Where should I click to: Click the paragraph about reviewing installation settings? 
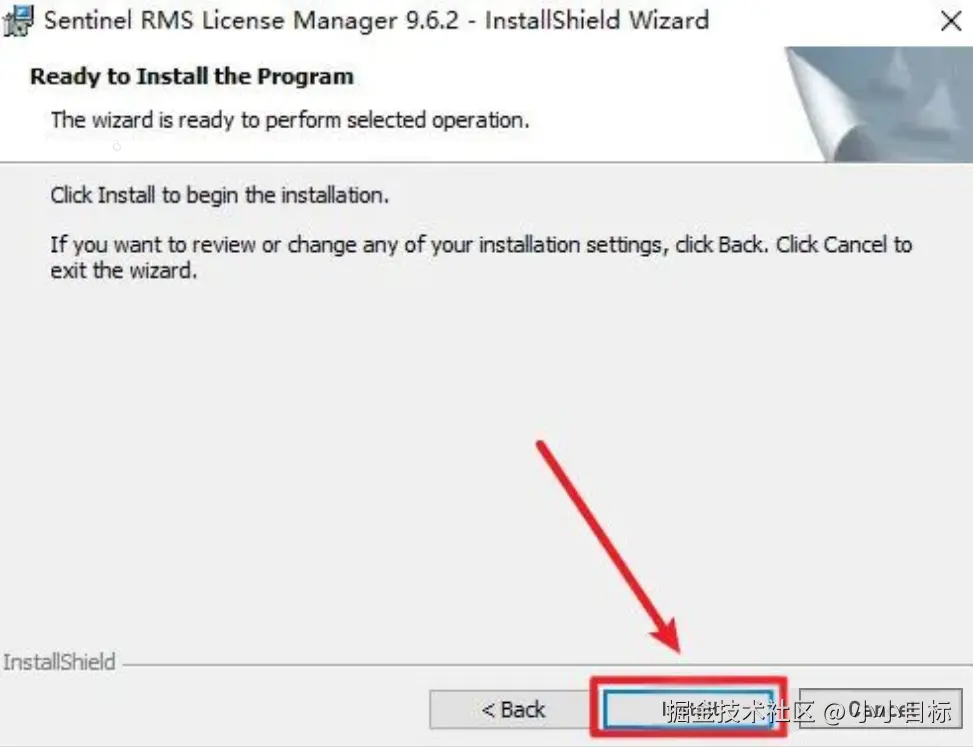pyautogui.click(x=481, y=257)
